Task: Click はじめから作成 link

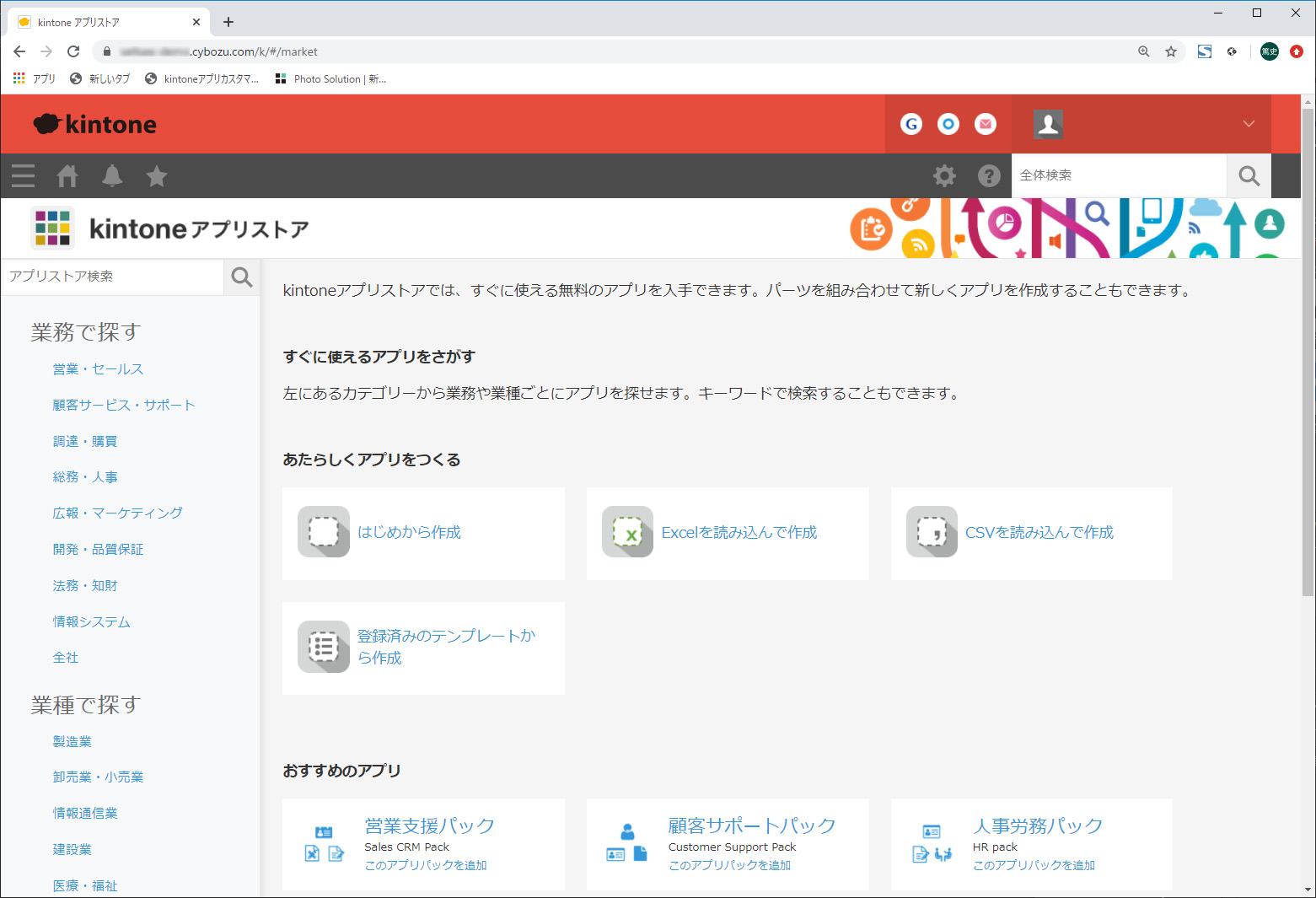Action: click(409, 532)
